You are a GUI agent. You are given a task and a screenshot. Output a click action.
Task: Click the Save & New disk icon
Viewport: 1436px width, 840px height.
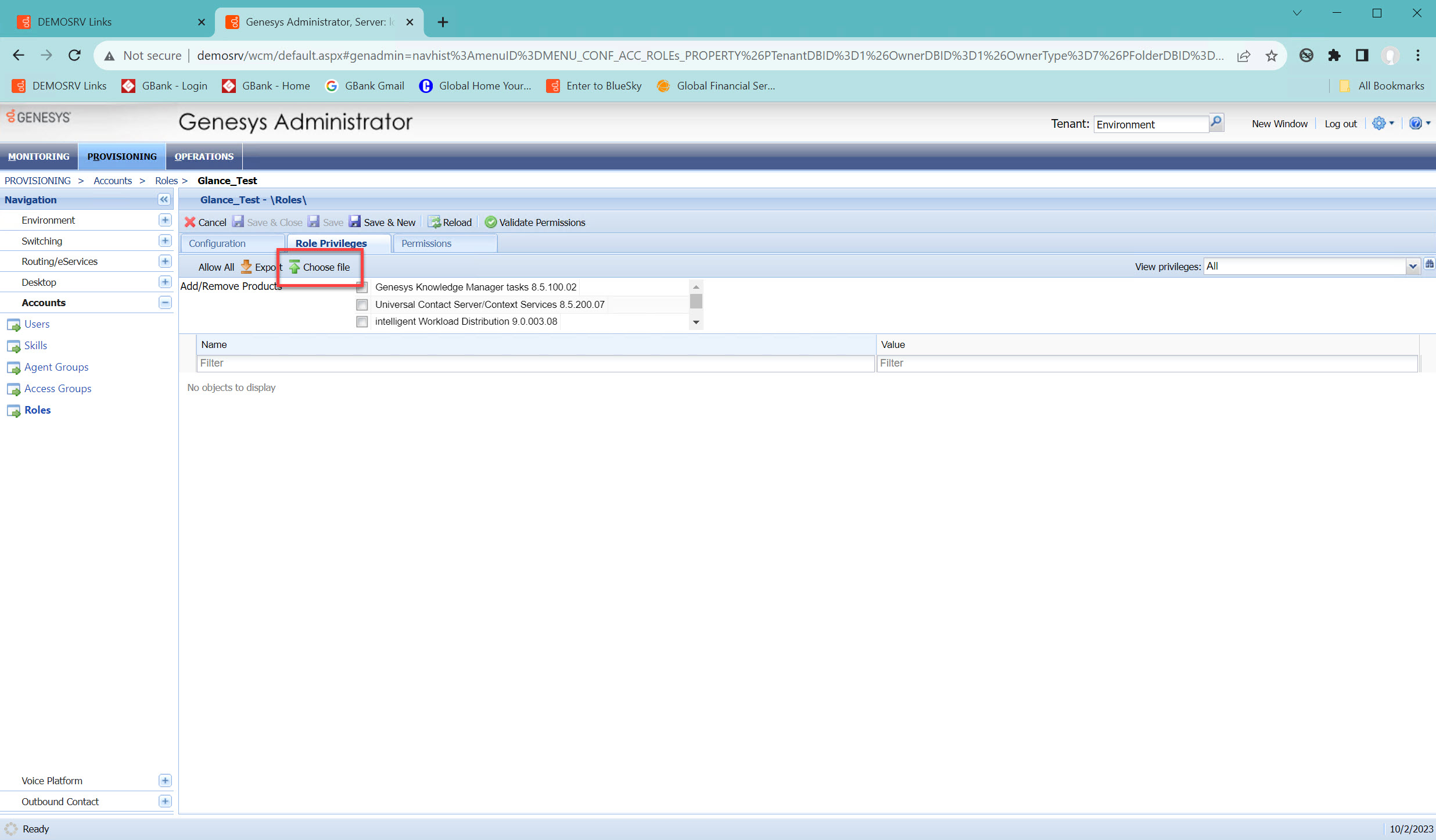354,222
